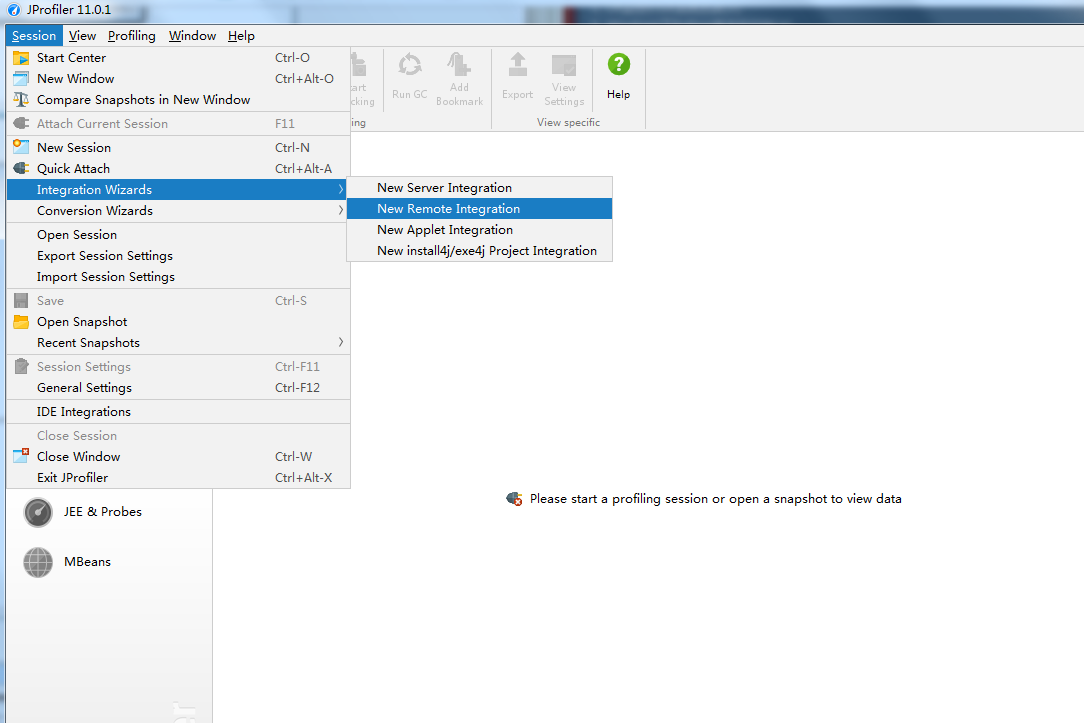Select Conversion Wizards menu entry

(x=178, y=210)
